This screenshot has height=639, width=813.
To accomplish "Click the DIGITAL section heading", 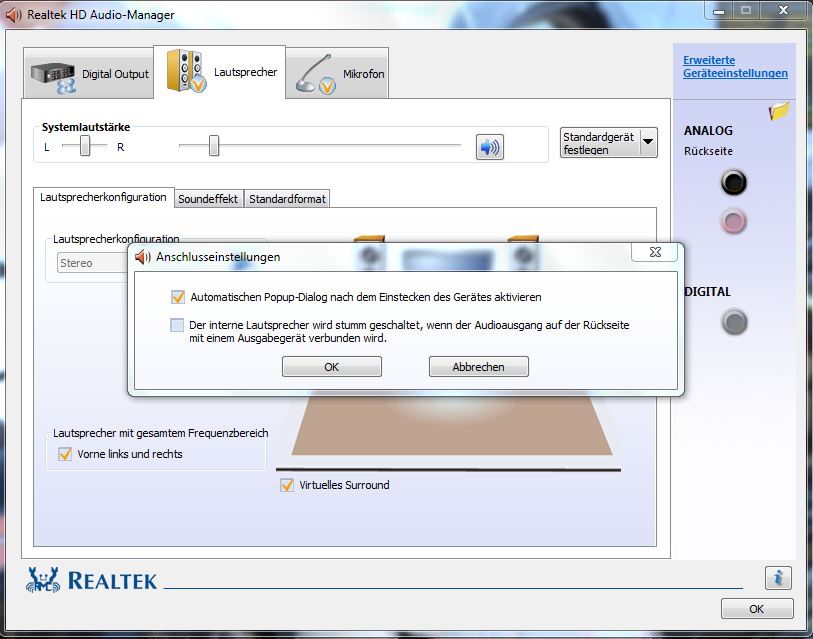I will tap(707, 292).
